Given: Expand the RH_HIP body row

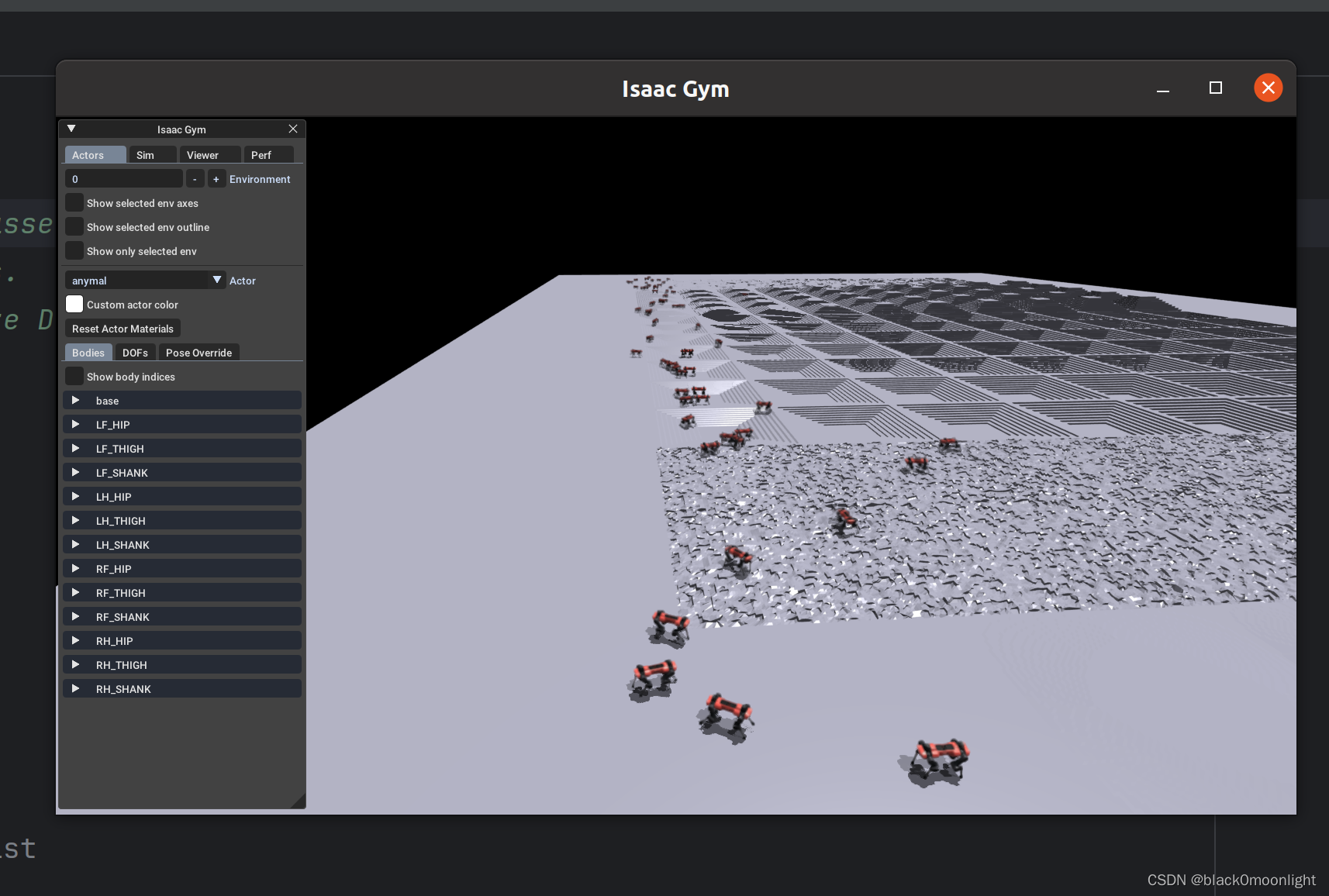Looking at the screenshot, I should click(x=182, y=641).
